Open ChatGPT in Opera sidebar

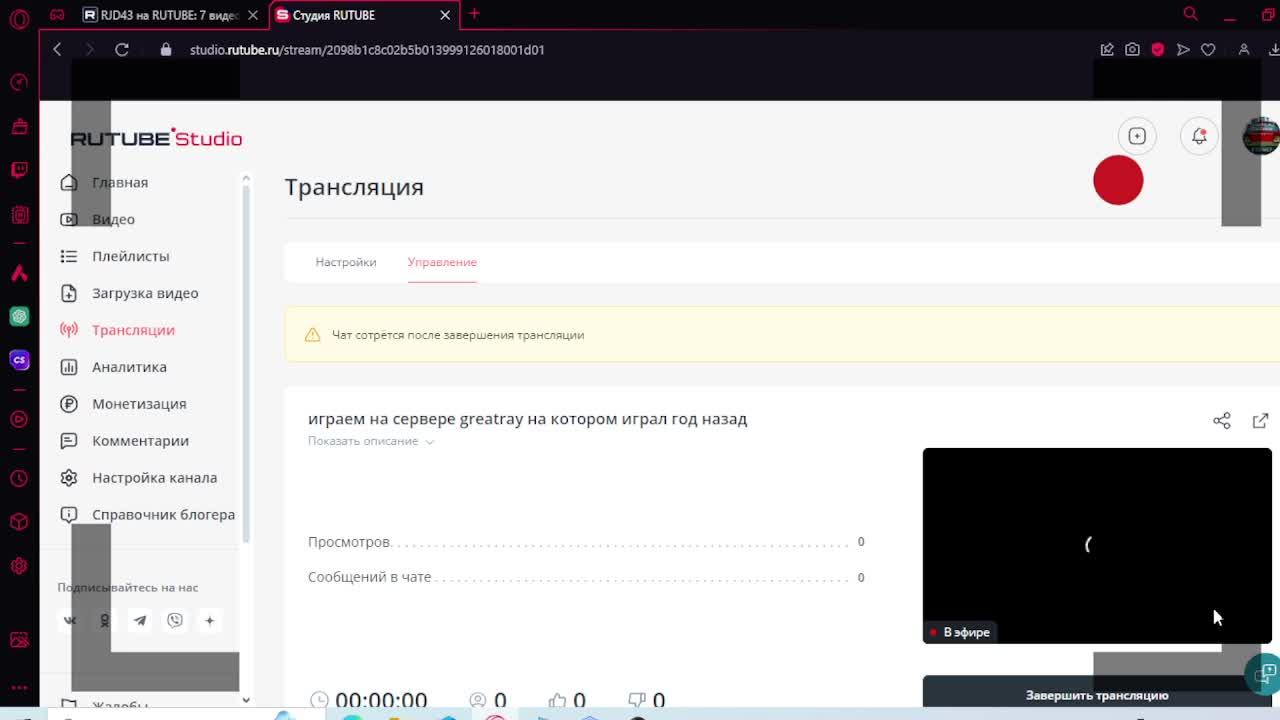pos(19,316)
